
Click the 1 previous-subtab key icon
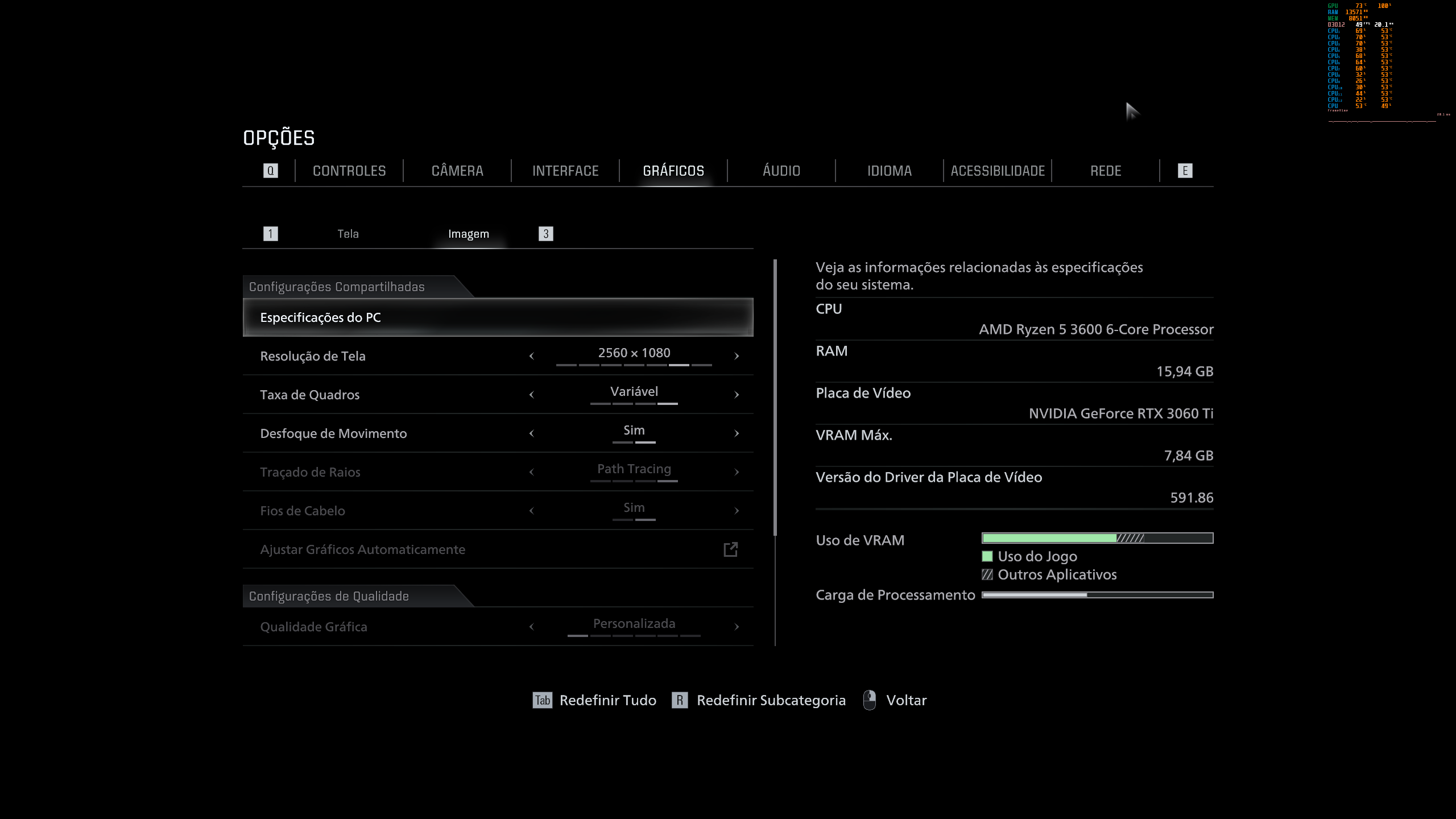[271, 234]
